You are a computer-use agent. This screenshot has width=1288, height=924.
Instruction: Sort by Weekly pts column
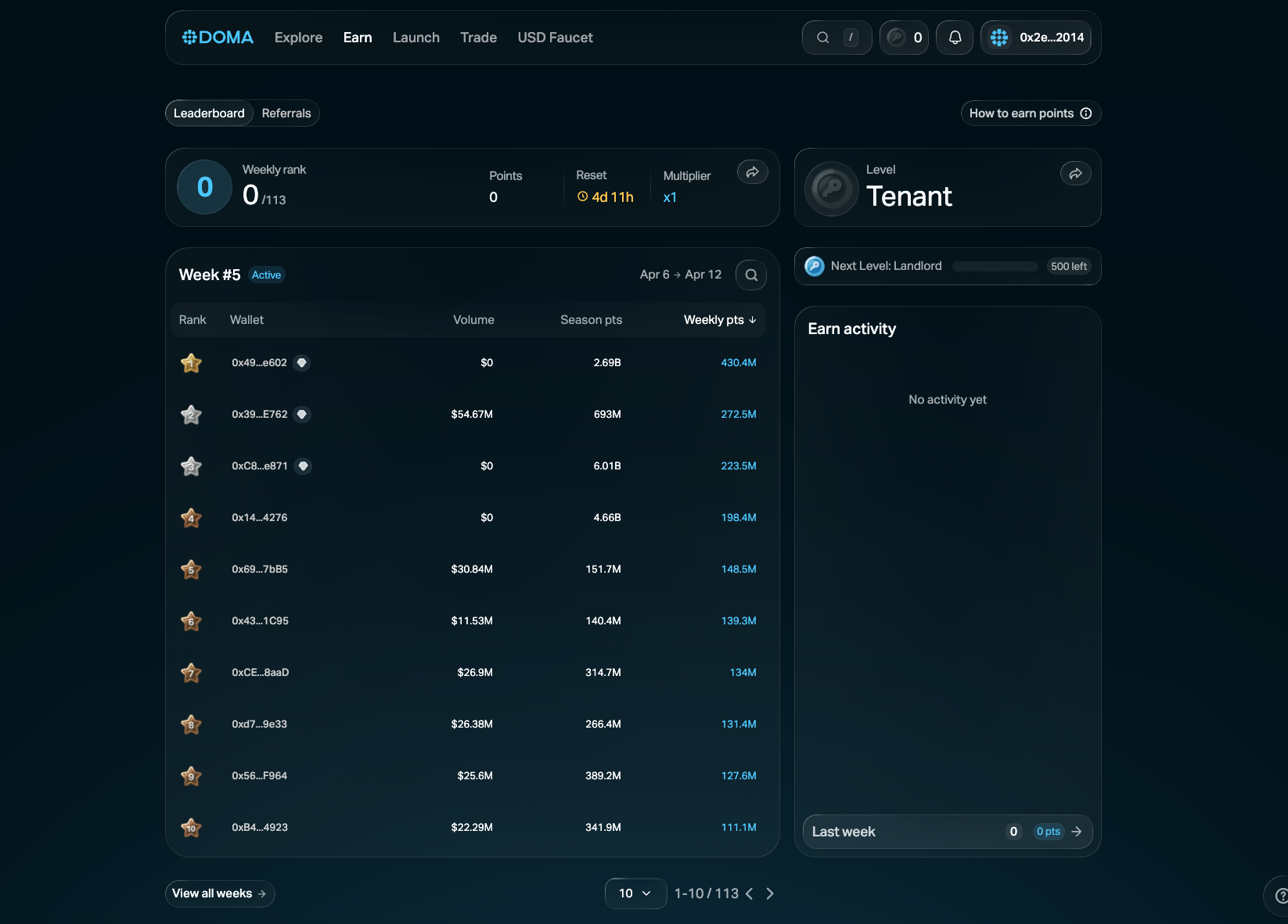point(719,320)
